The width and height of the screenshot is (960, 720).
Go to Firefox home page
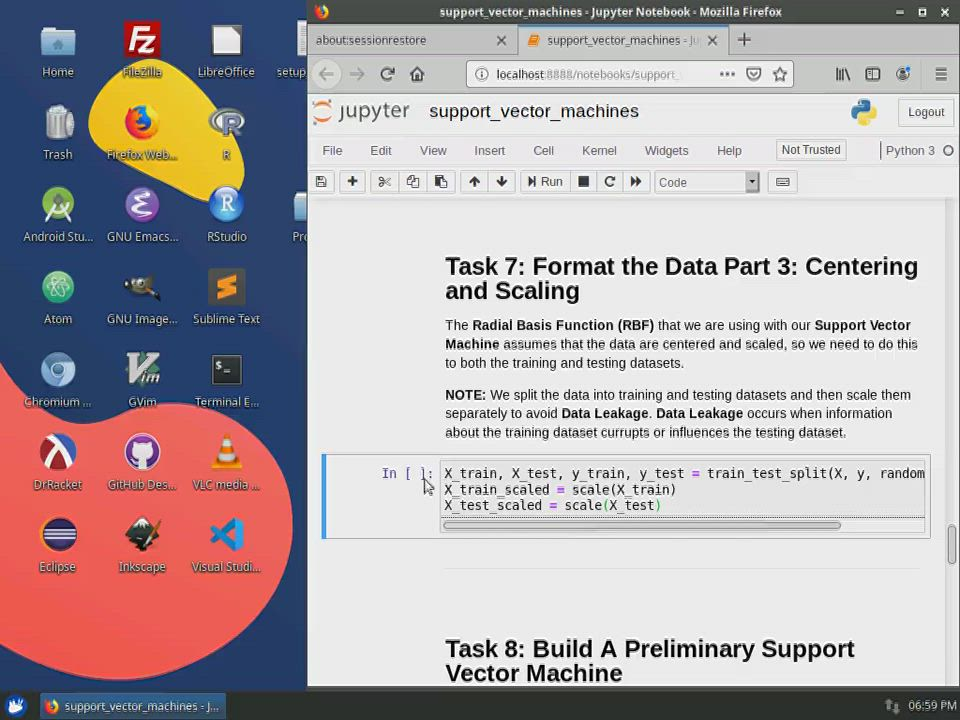[417, 75]
